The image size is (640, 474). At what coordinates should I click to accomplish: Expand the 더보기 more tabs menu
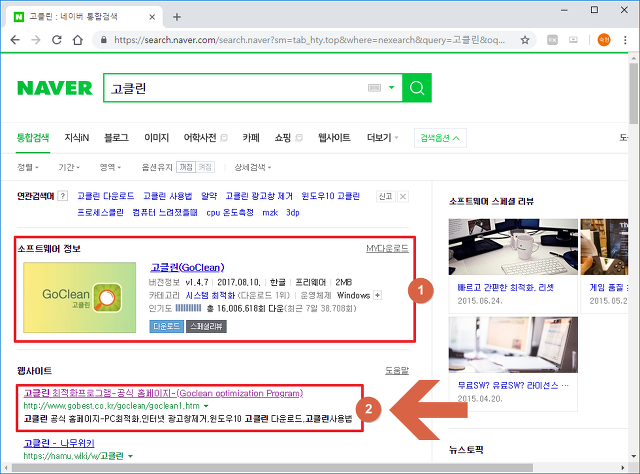click(x=382, y=138)
